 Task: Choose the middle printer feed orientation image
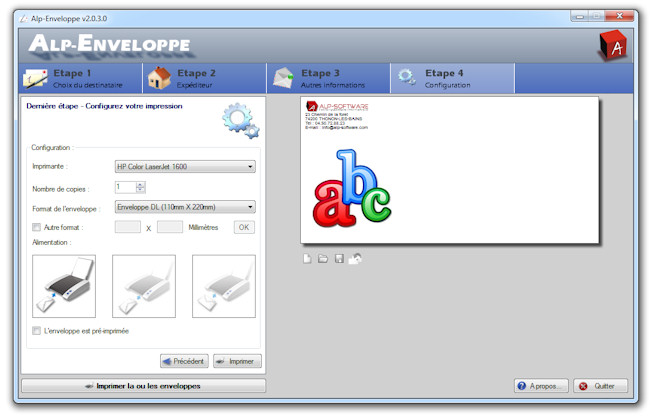point(144,286)
